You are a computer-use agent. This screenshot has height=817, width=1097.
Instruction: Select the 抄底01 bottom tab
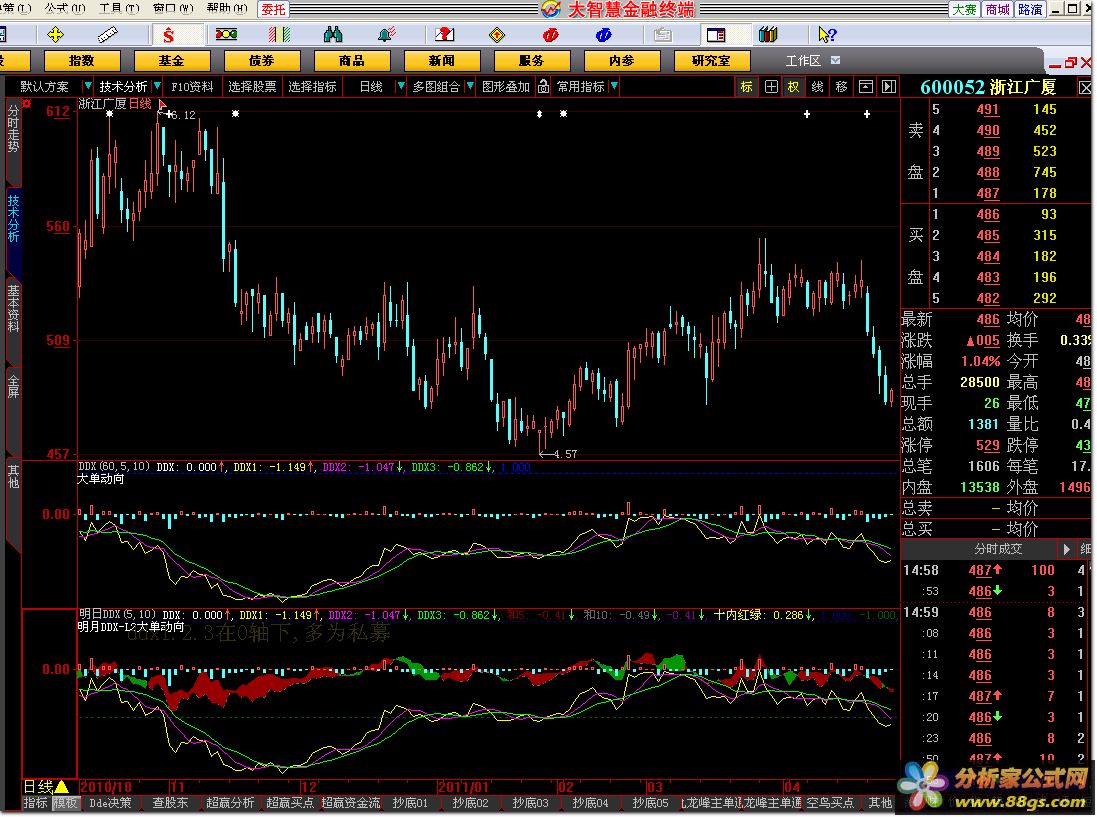point(410,803)
